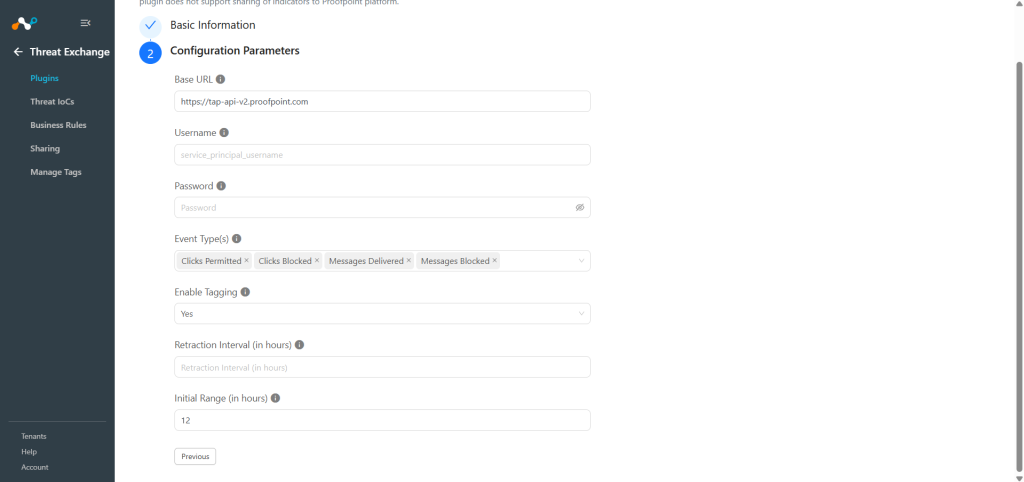The height and width of the screenshot is (482, 1024).
Task: Click the Messages Delivered tag label
Action: click(x=366, y=261)
